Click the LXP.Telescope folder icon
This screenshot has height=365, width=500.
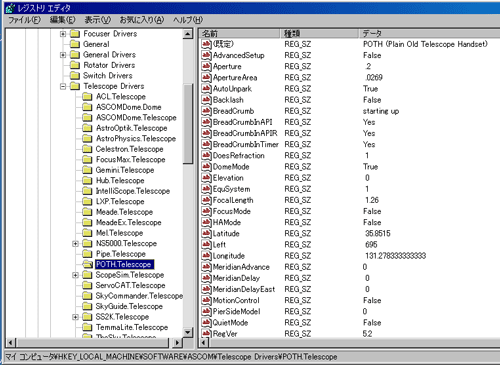(87, 202)
